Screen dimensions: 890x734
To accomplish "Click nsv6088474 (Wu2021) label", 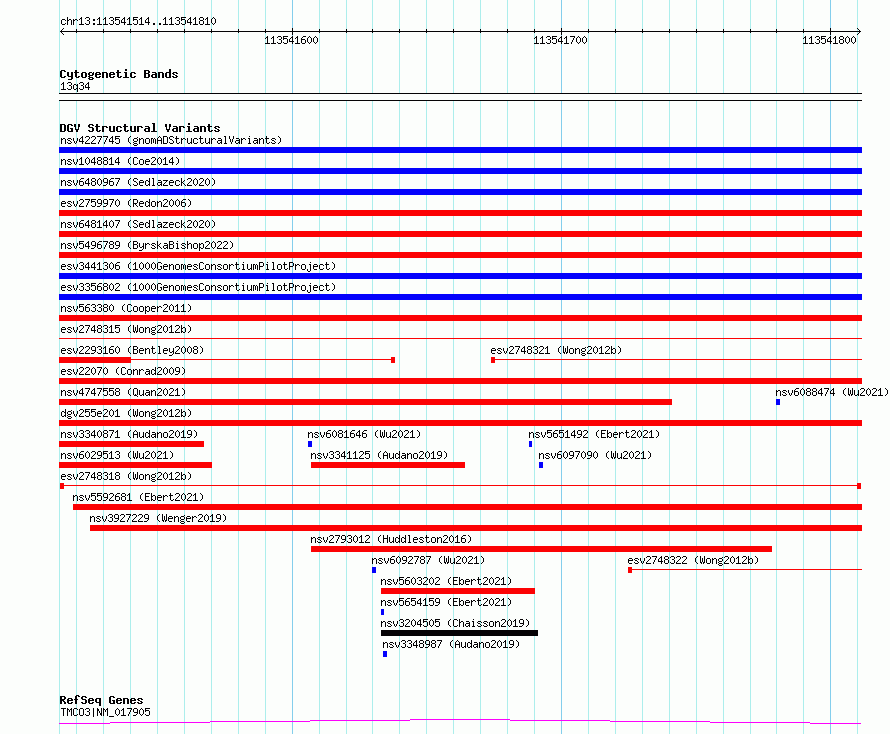I will click(x=832, y=392).
